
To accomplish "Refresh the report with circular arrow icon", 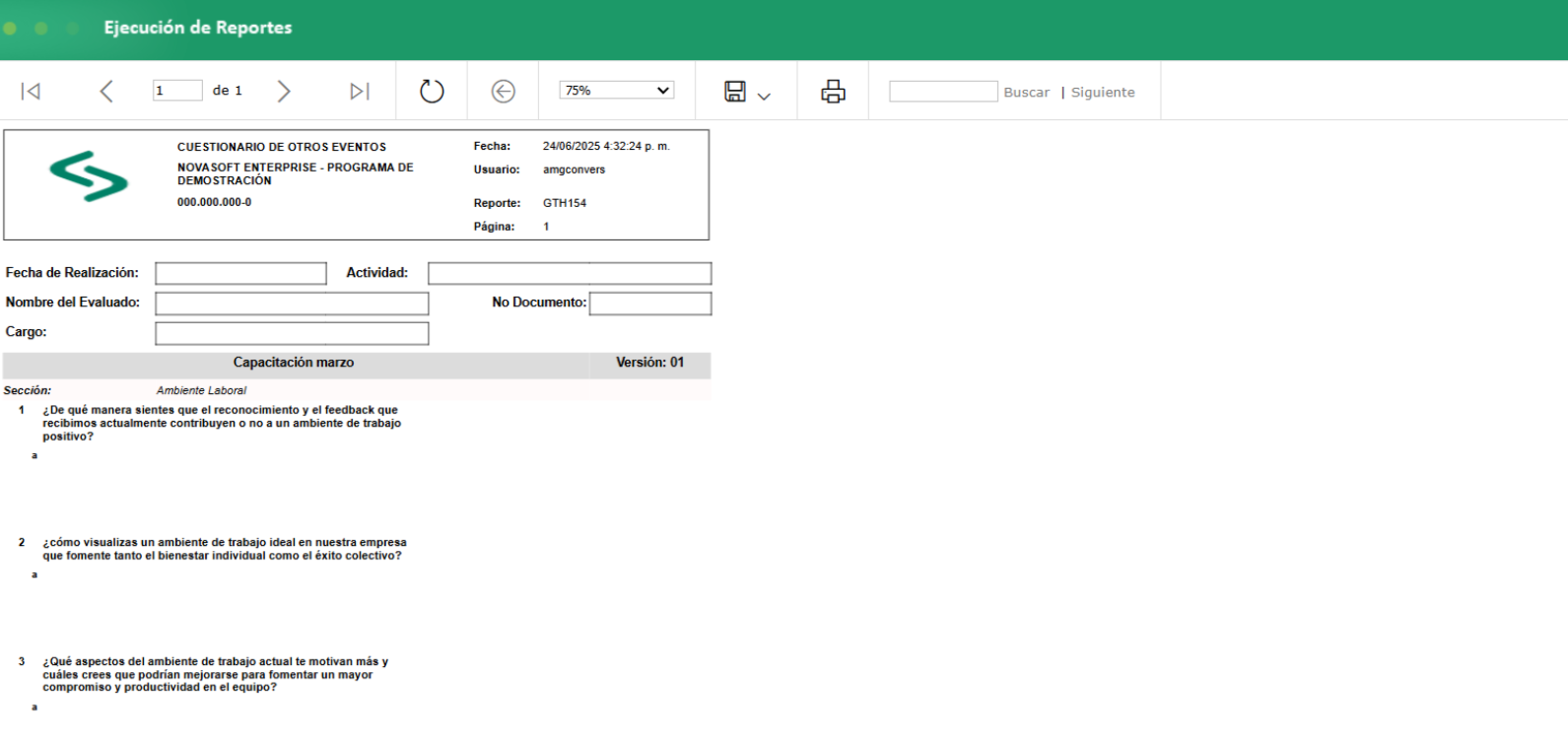I will click(432, 92).
